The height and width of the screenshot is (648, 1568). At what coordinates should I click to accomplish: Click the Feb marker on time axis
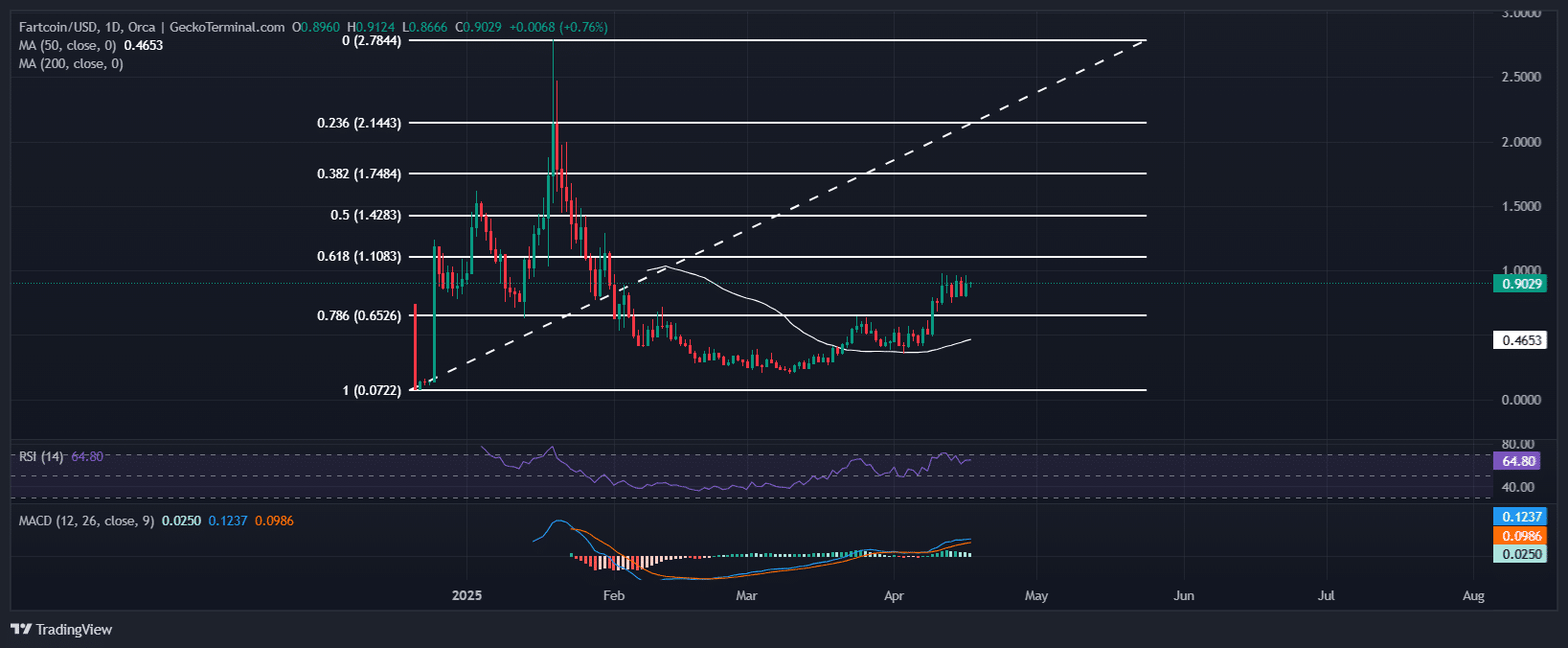pyautogui.click(x=614, y=595)
